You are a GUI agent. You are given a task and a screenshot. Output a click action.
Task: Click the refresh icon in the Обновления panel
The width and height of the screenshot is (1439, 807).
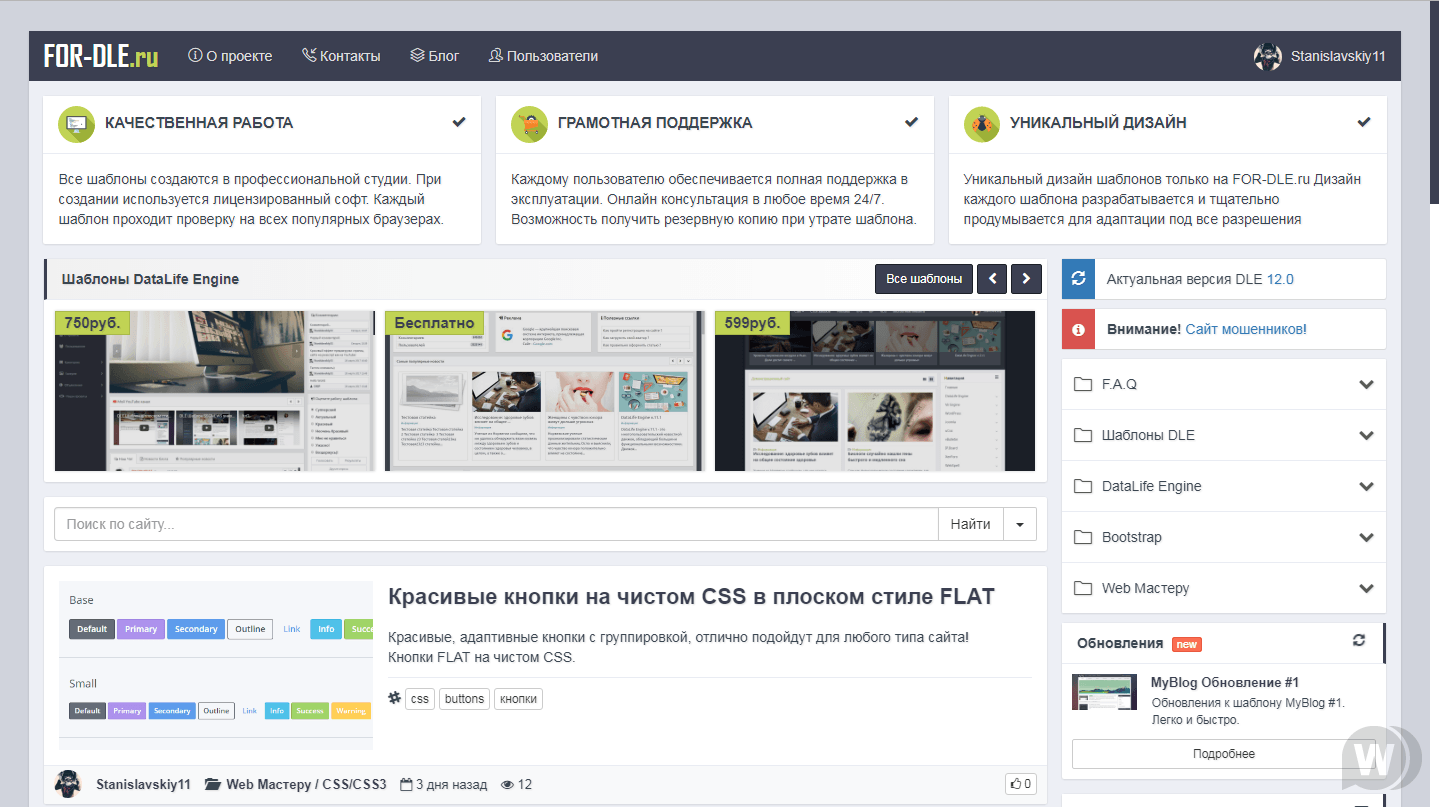[1359, 640]
